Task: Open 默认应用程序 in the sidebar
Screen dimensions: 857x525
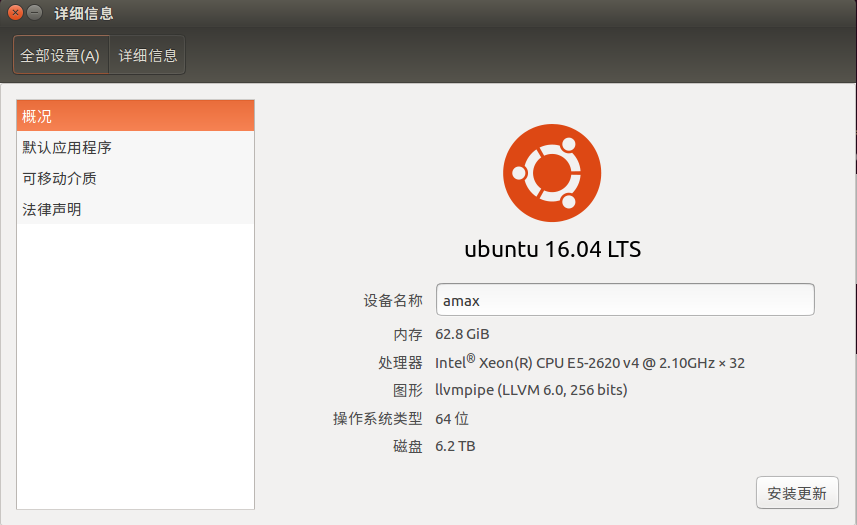Action: click(136, 147)
